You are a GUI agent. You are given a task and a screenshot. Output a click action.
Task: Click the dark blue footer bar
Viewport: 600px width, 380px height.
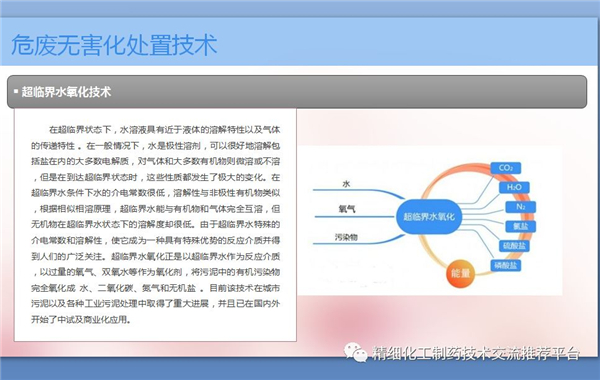(x=300, y=369)
